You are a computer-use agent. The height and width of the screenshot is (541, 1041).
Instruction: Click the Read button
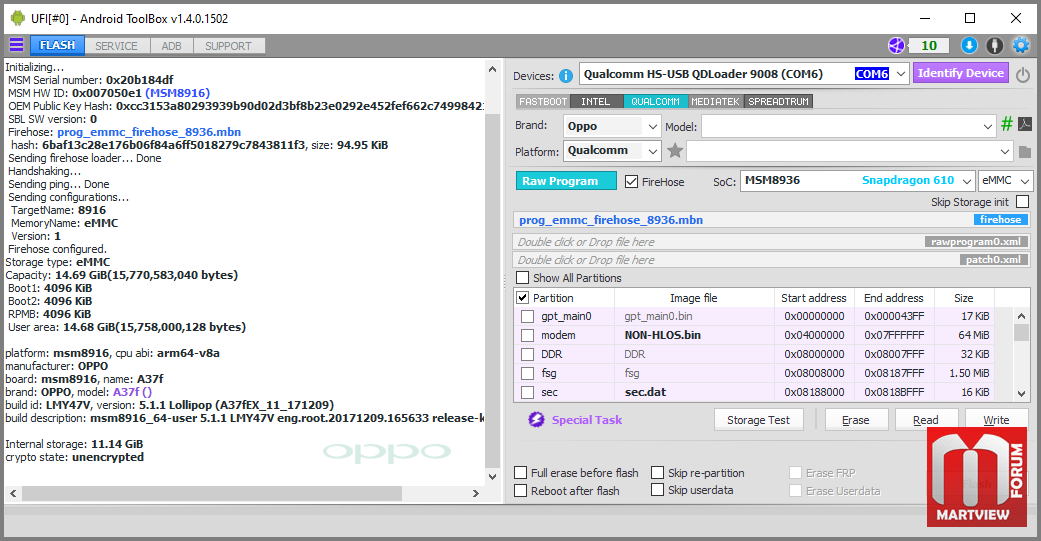click(925, 420)
